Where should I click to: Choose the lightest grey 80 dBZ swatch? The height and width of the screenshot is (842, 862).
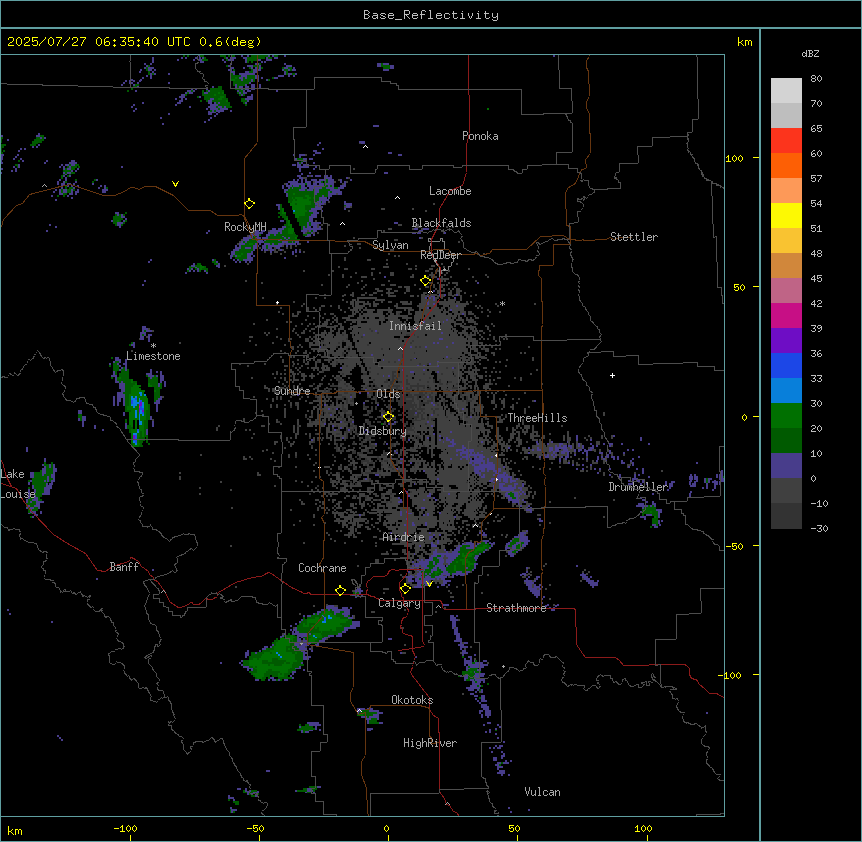coord(786,91)
